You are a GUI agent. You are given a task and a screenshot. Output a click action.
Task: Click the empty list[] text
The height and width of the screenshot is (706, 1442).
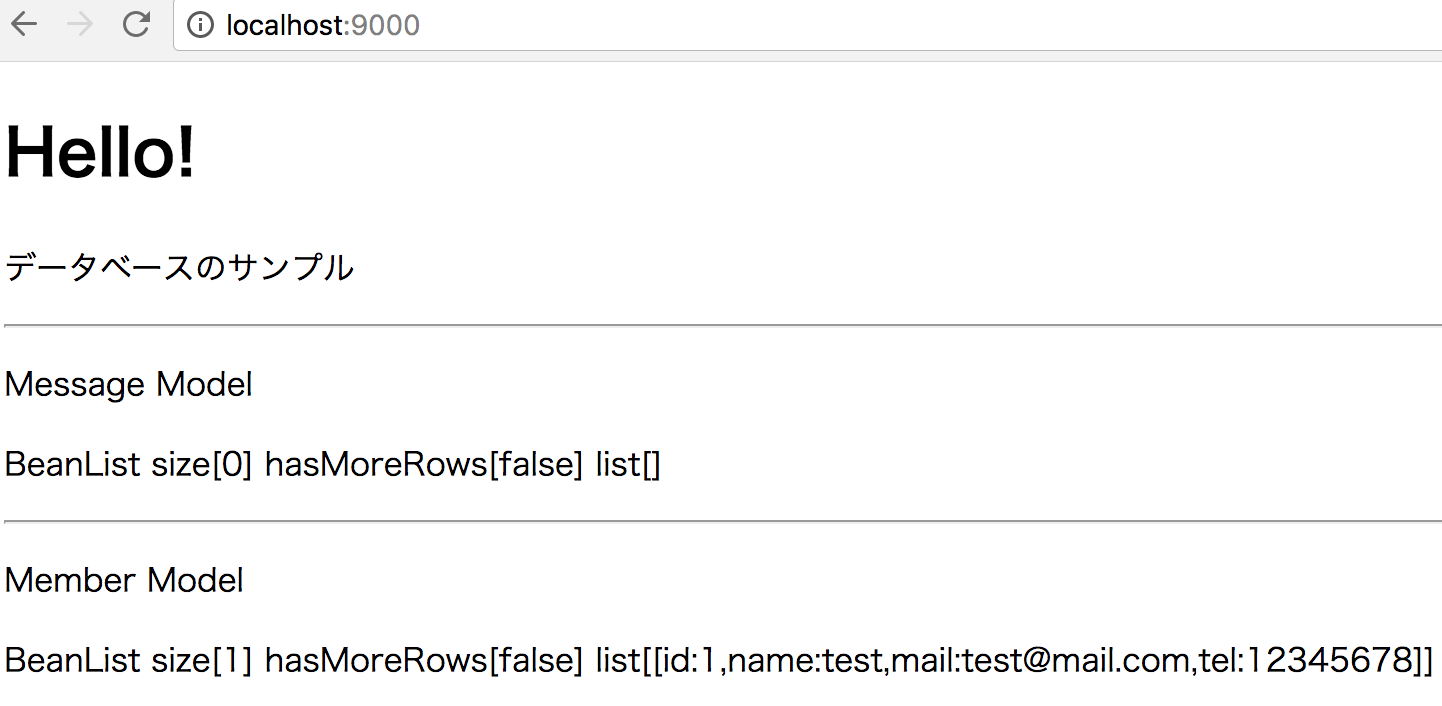(628, 465)
